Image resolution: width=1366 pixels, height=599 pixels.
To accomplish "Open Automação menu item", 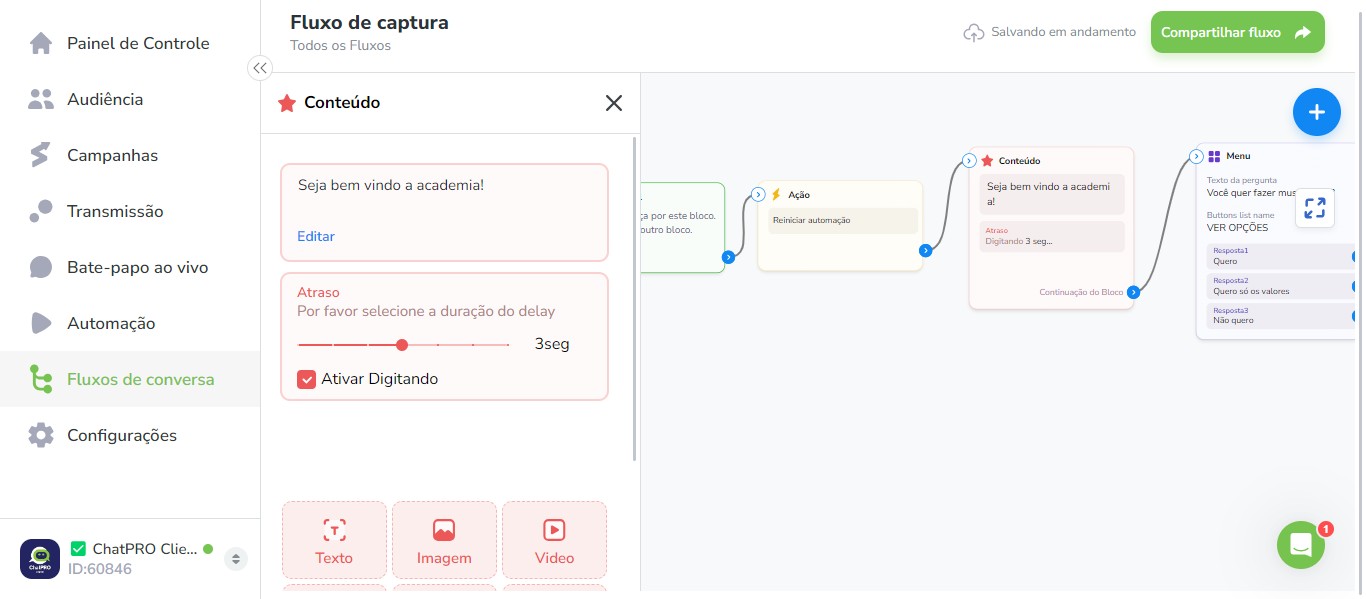I will pyautogui.click(x=130, y=323).
